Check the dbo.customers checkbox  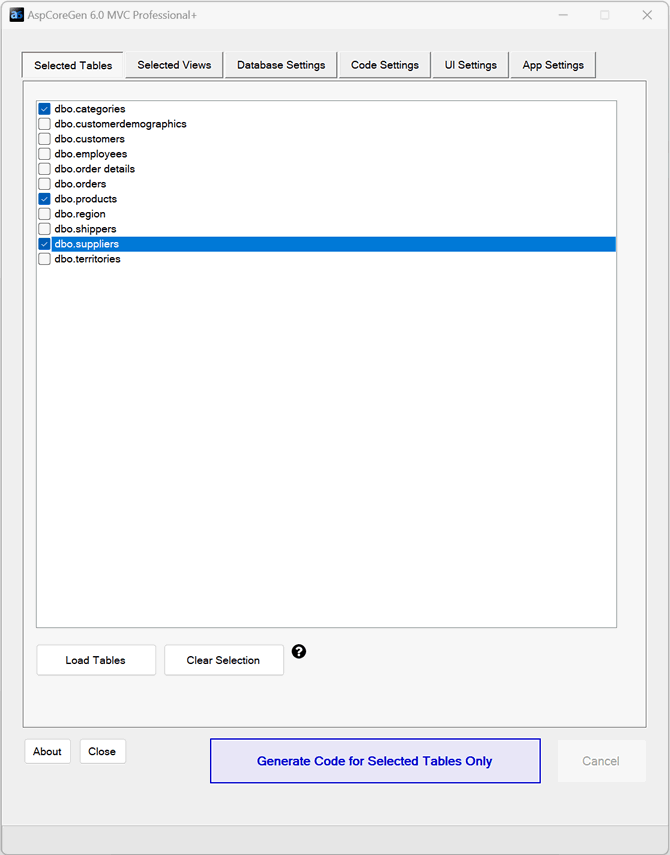click(45, 139)
